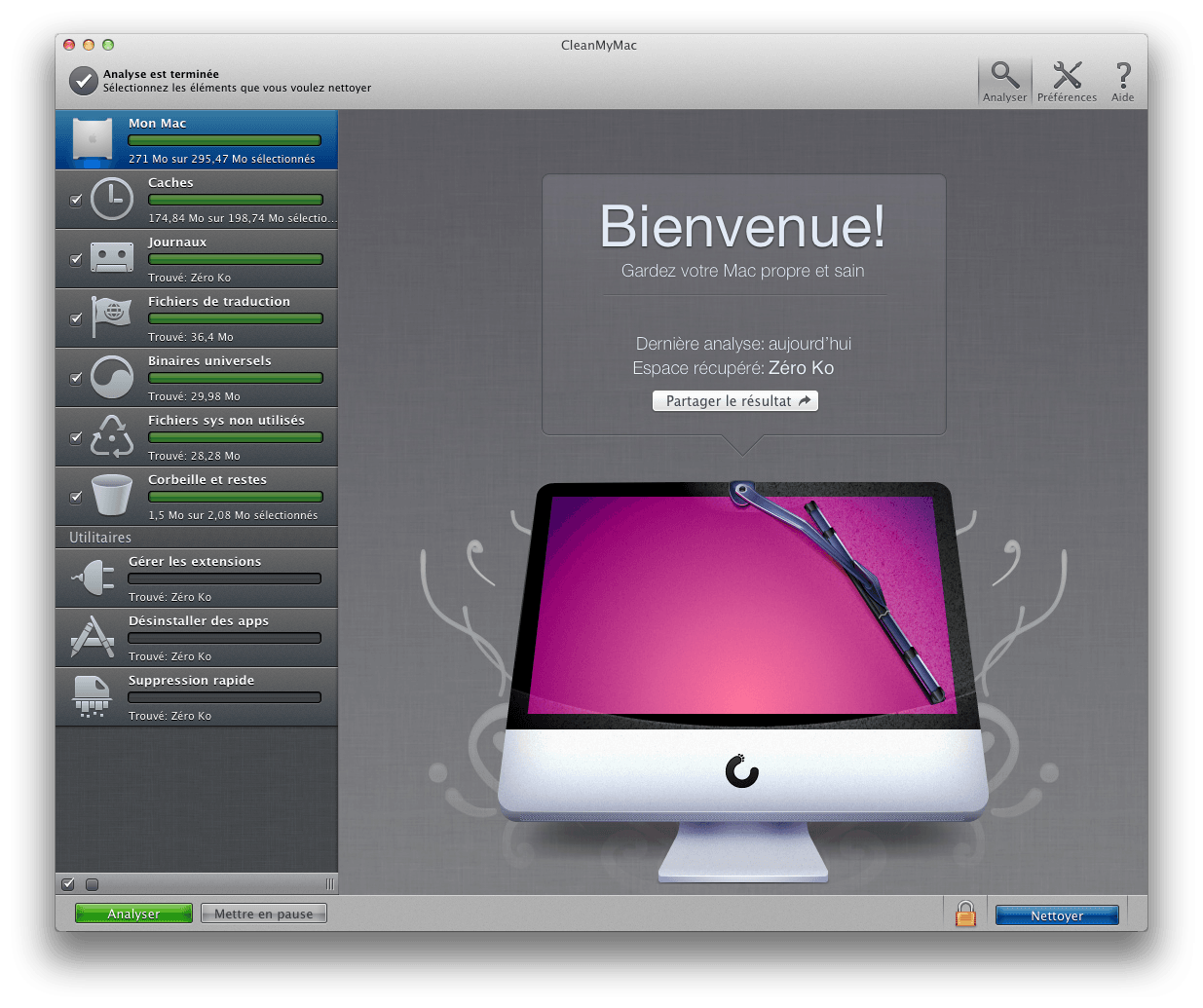Uncheck the Caches checkbox
1203x1008 pixels.
(x=76, y=200)
